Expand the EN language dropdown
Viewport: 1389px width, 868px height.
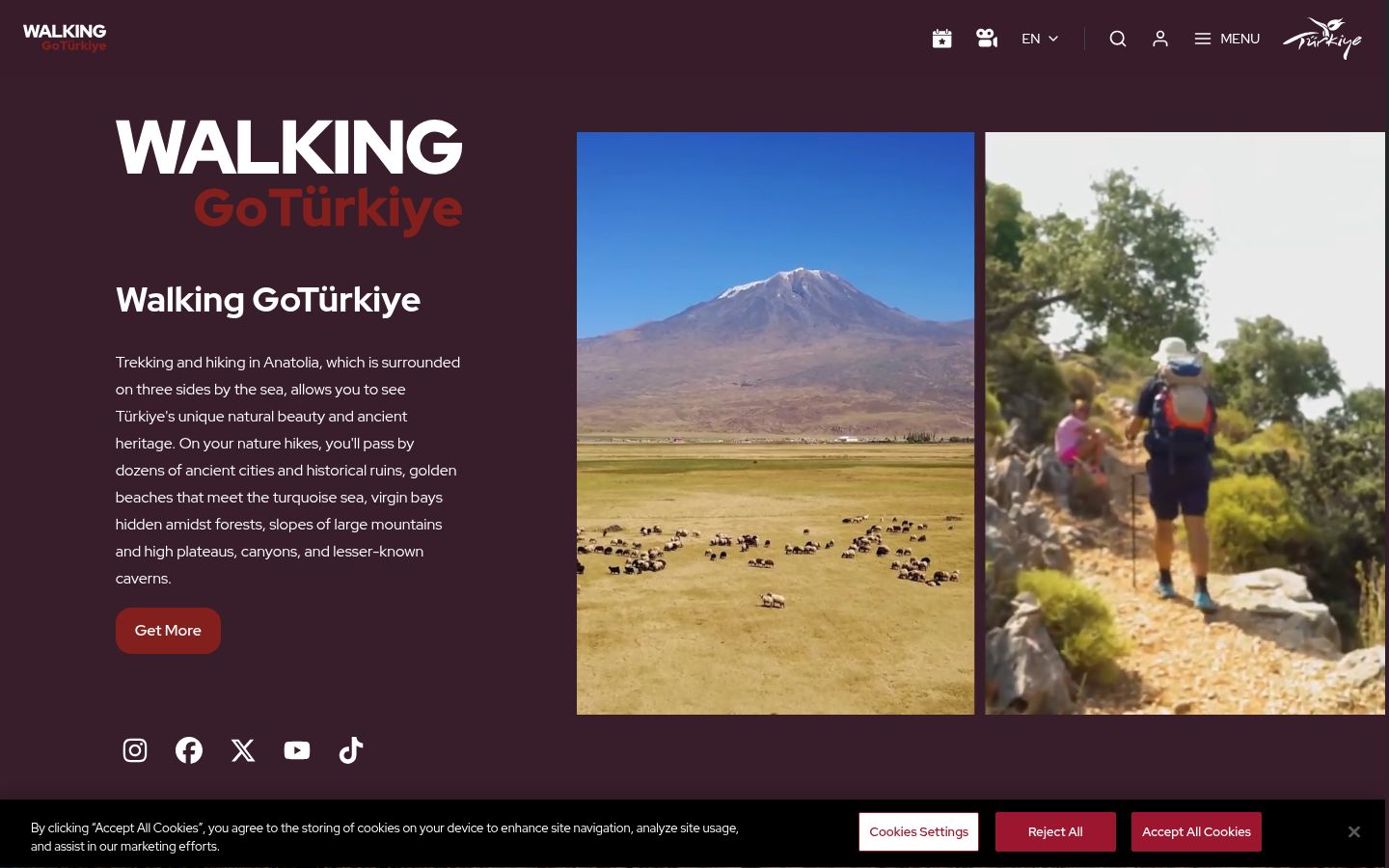pos(1040,39)
